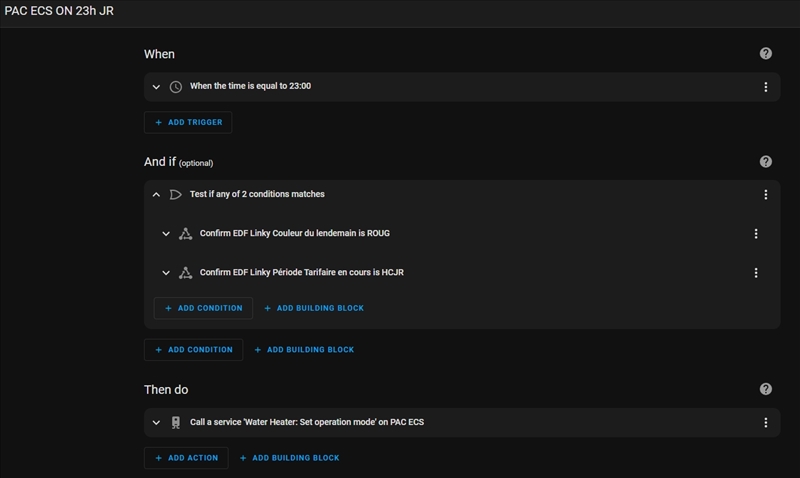Click the outer Add Condition button
This screenshot has width=800, height=478.
(x=193, y=350)
